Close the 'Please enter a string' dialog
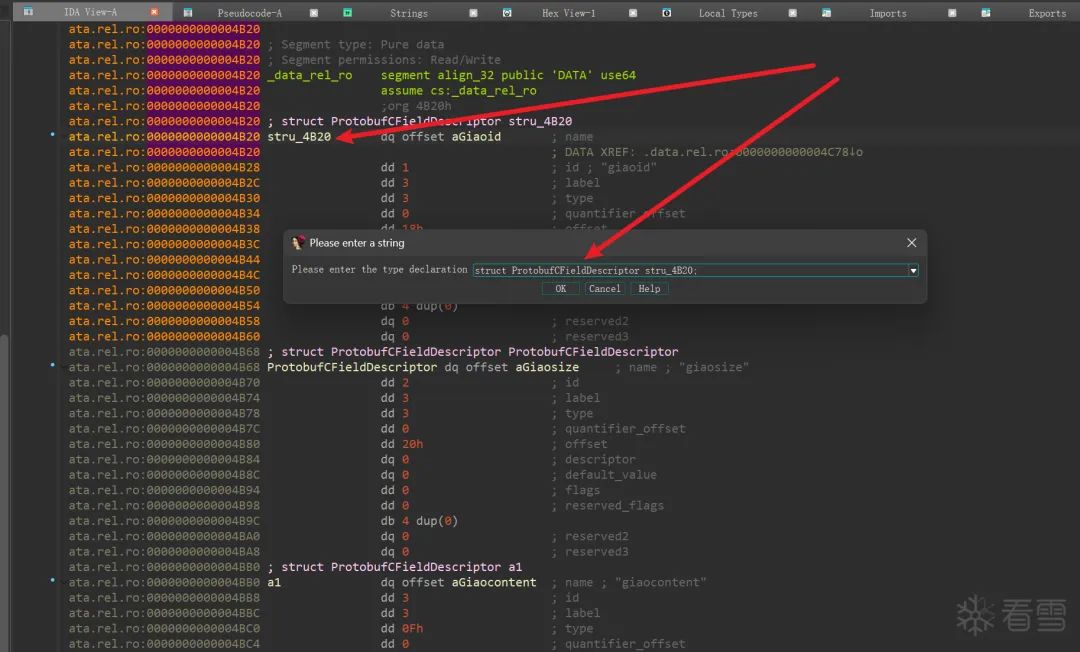Screen dimensions: 1080x652 pyautogui.click(x=911, y=242)
